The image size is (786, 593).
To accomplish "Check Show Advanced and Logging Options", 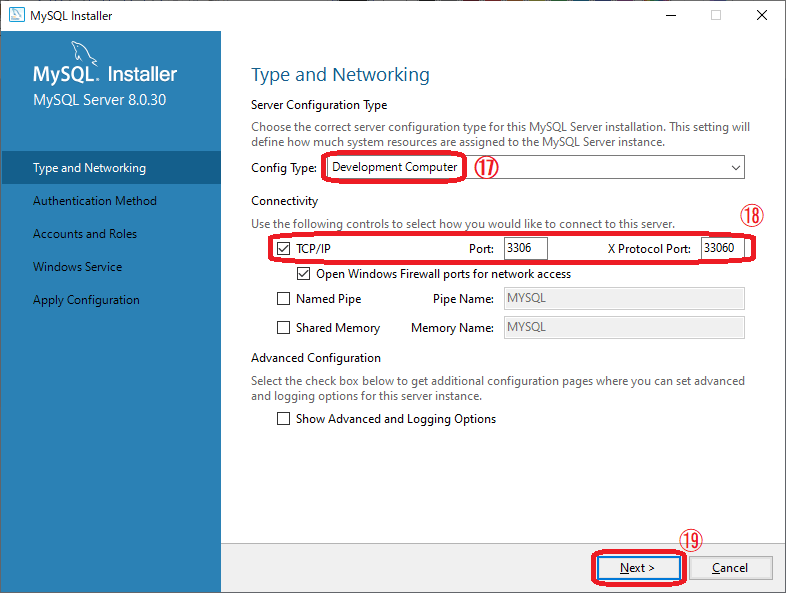I will 283,419.
